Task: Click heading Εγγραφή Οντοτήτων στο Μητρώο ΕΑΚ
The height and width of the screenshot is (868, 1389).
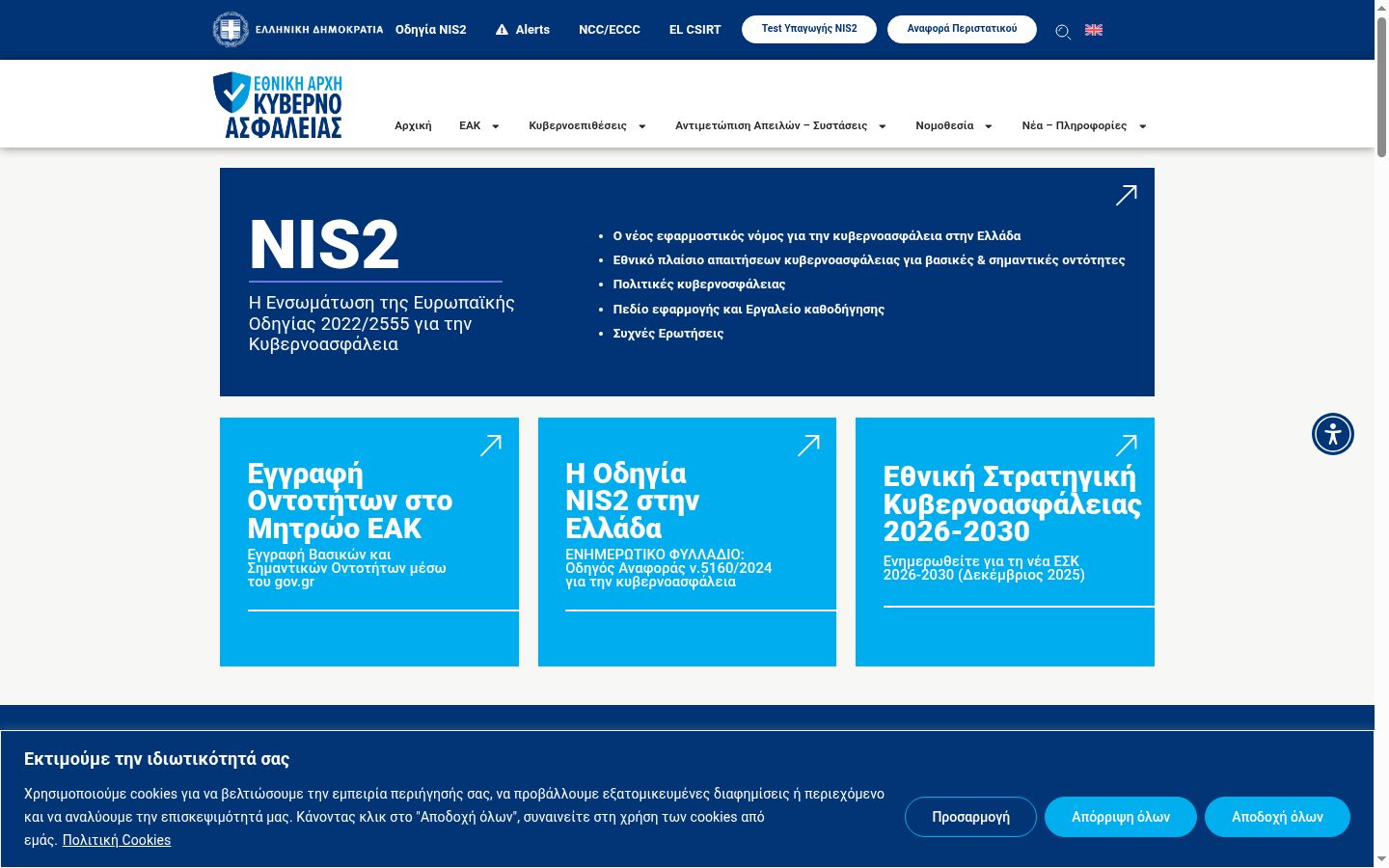Action: (350, 502)
